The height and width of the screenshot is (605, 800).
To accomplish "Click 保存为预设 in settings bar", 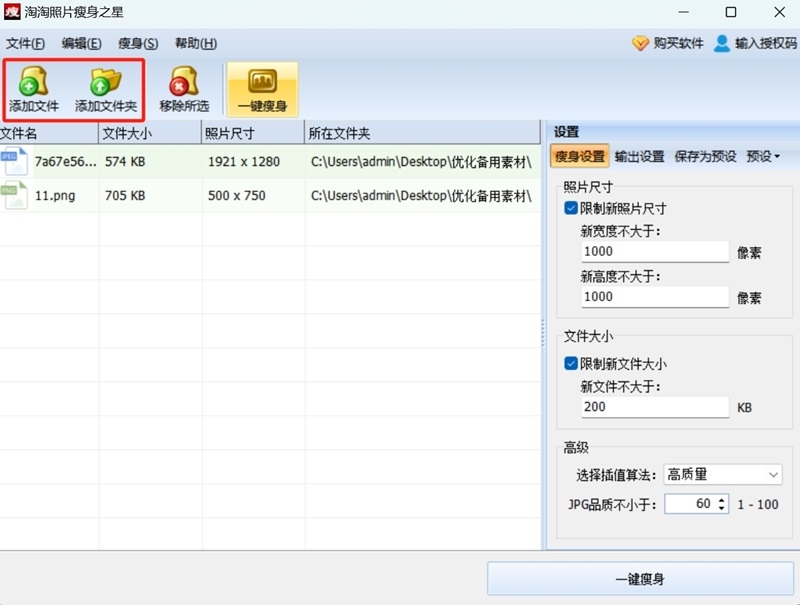I will pos(705,156).
